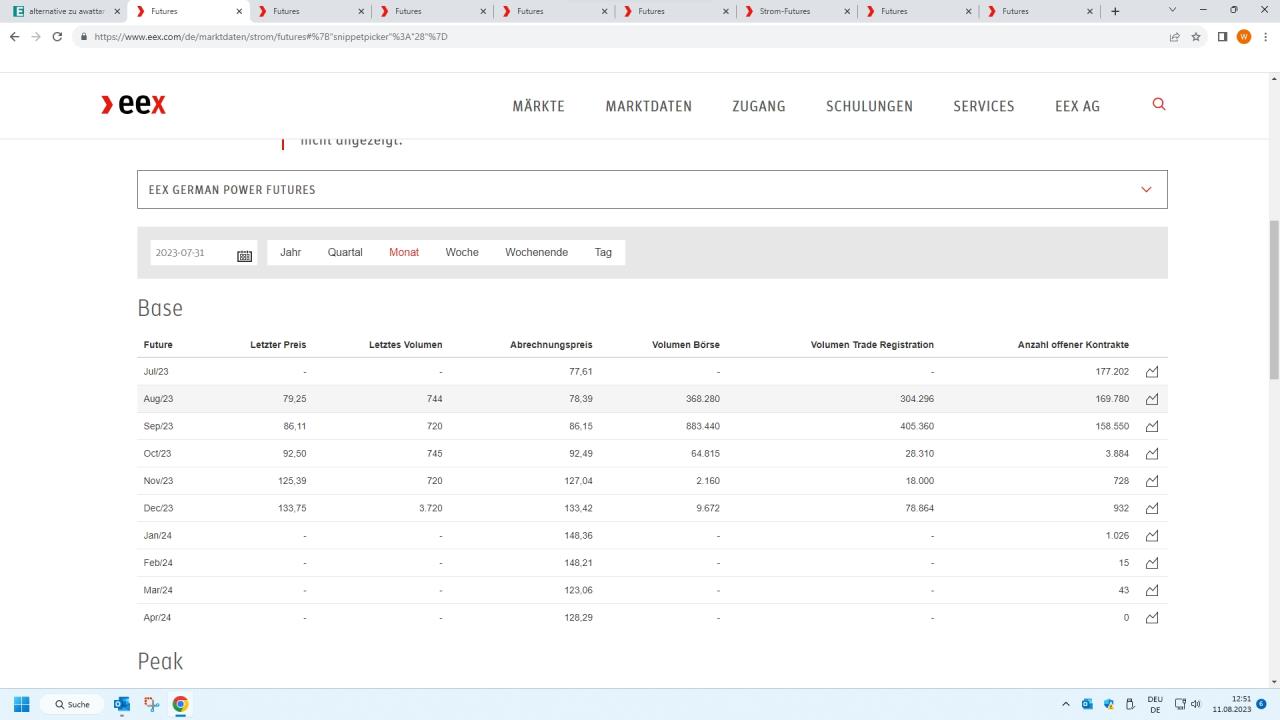
Task: Open the notification center badge
Action: point(1262,704)
